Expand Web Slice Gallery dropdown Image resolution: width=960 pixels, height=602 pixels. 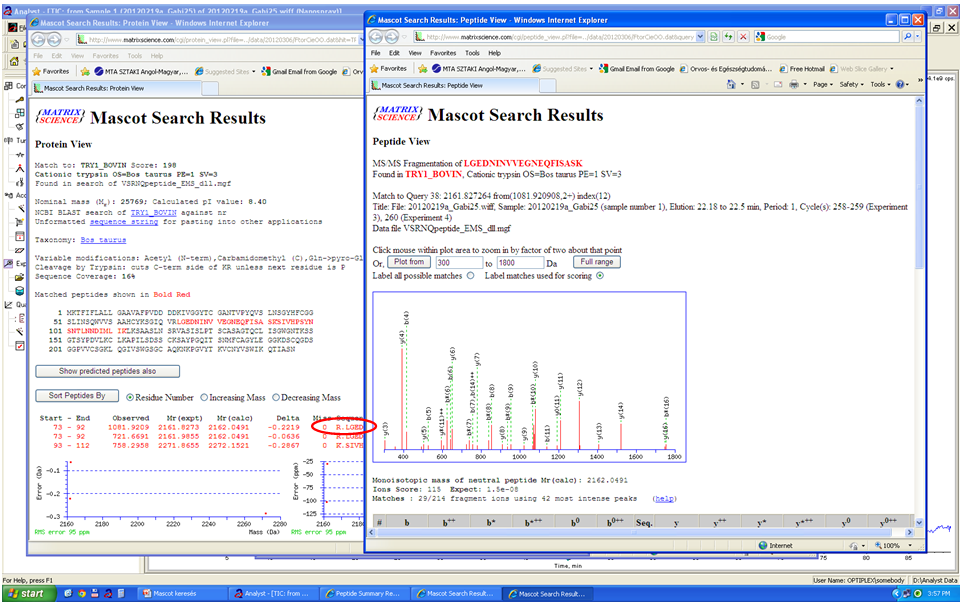[891, 69]
